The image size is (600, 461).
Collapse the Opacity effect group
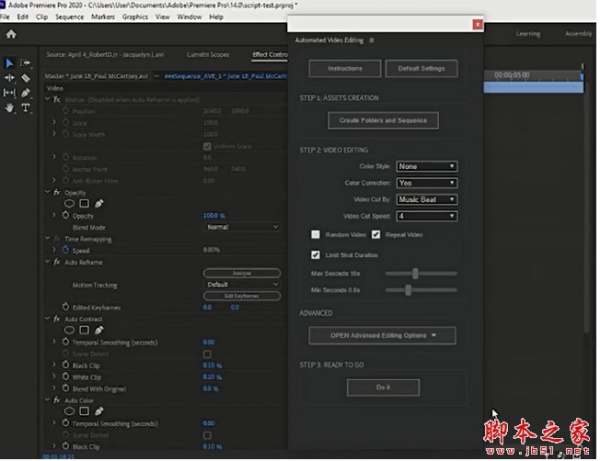coord(47,192)
